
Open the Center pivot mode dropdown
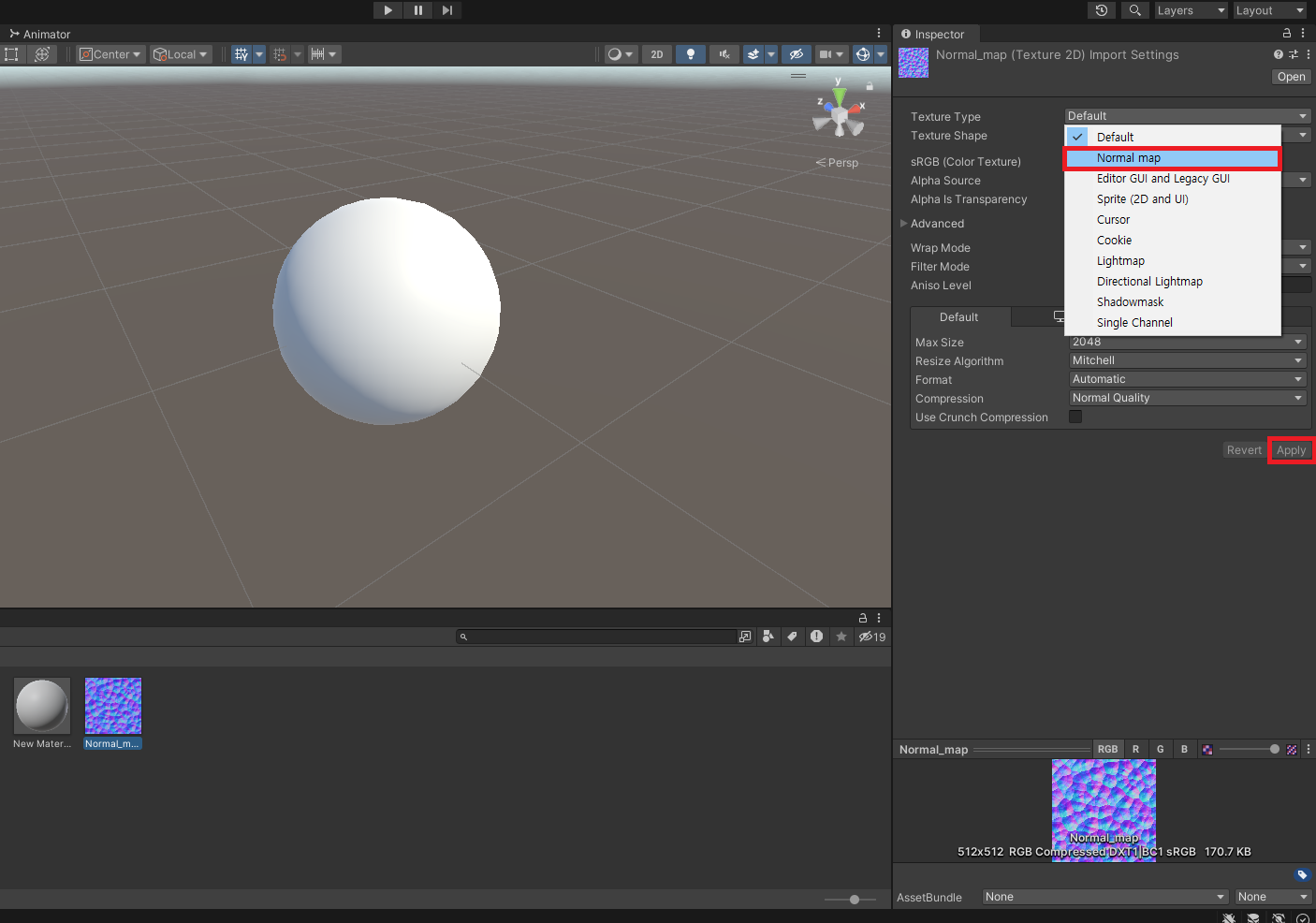pyautogui.click(x=110, y=54)
